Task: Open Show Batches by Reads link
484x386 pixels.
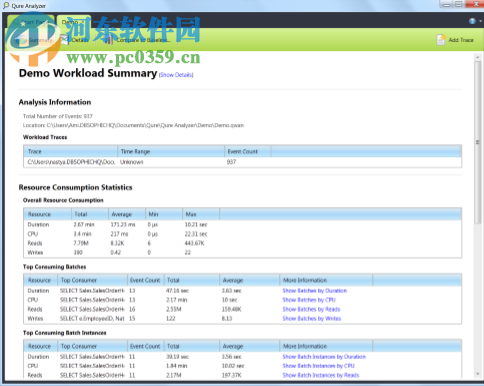Action: pyautogui.click(x=311, y=309)
